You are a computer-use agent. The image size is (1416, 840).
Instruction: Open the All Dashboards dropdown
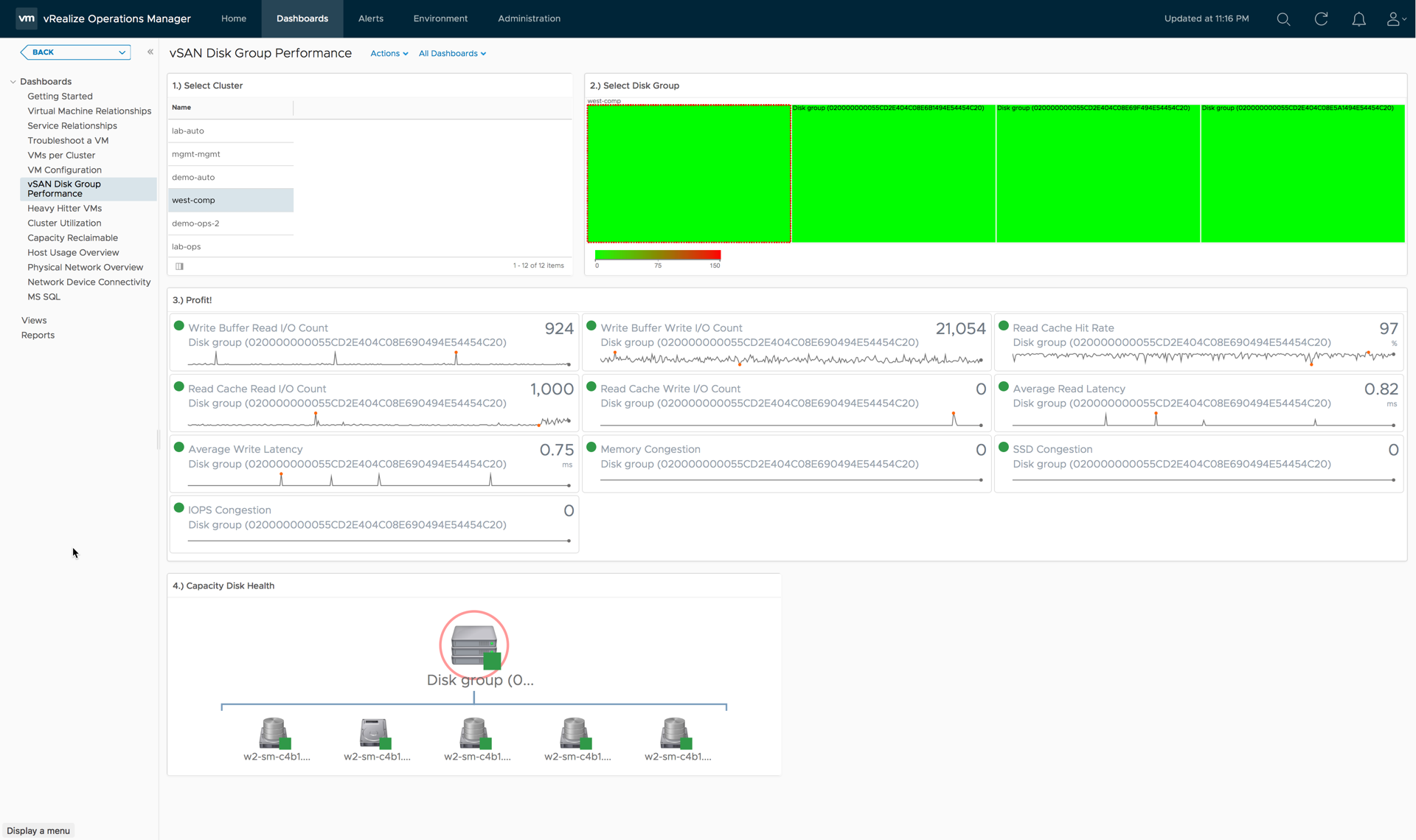[x=452, y=53]
